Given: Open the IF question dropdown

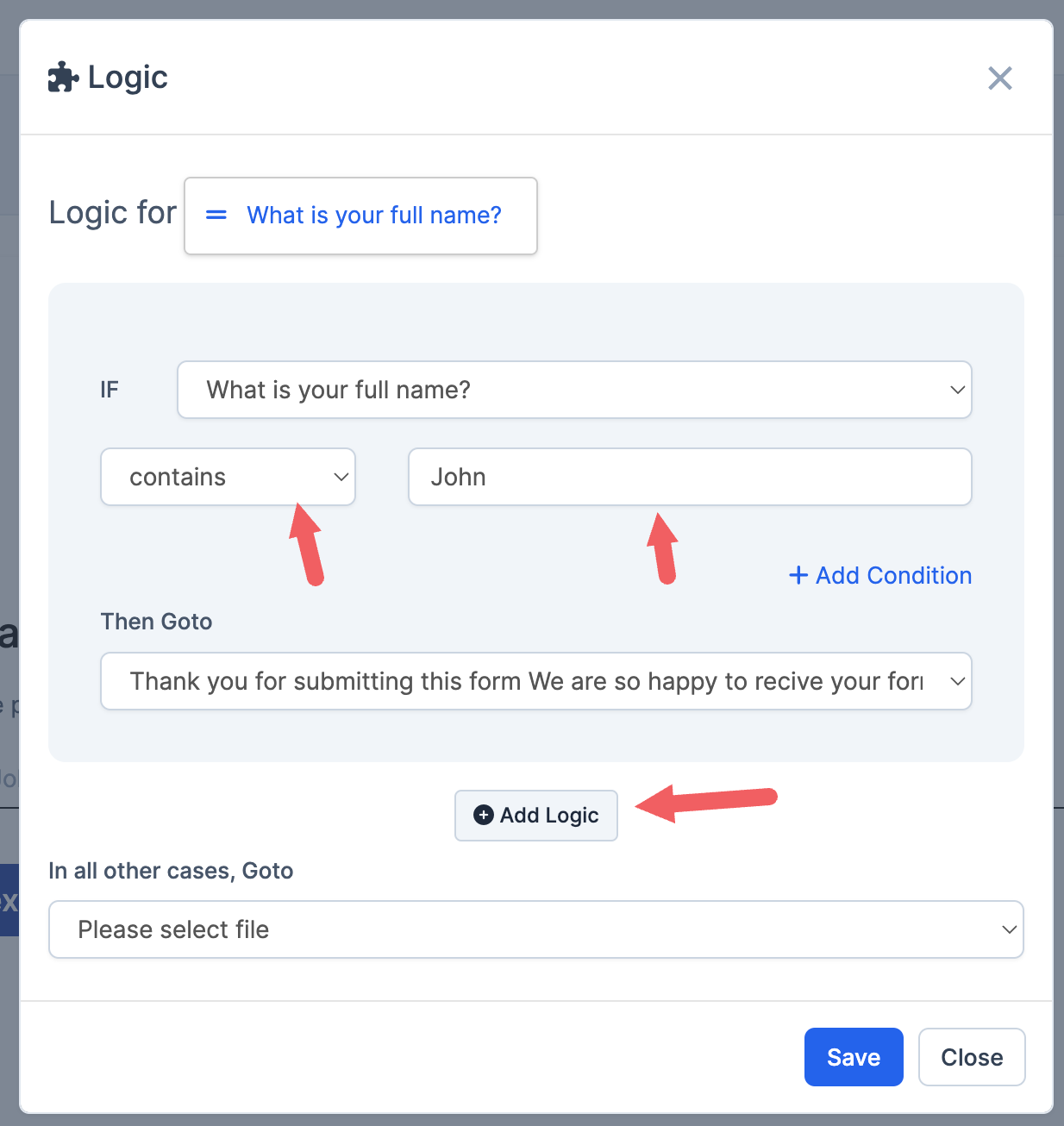Looking at the screenshot, I should pyautogui.click(x=573, y=390).
